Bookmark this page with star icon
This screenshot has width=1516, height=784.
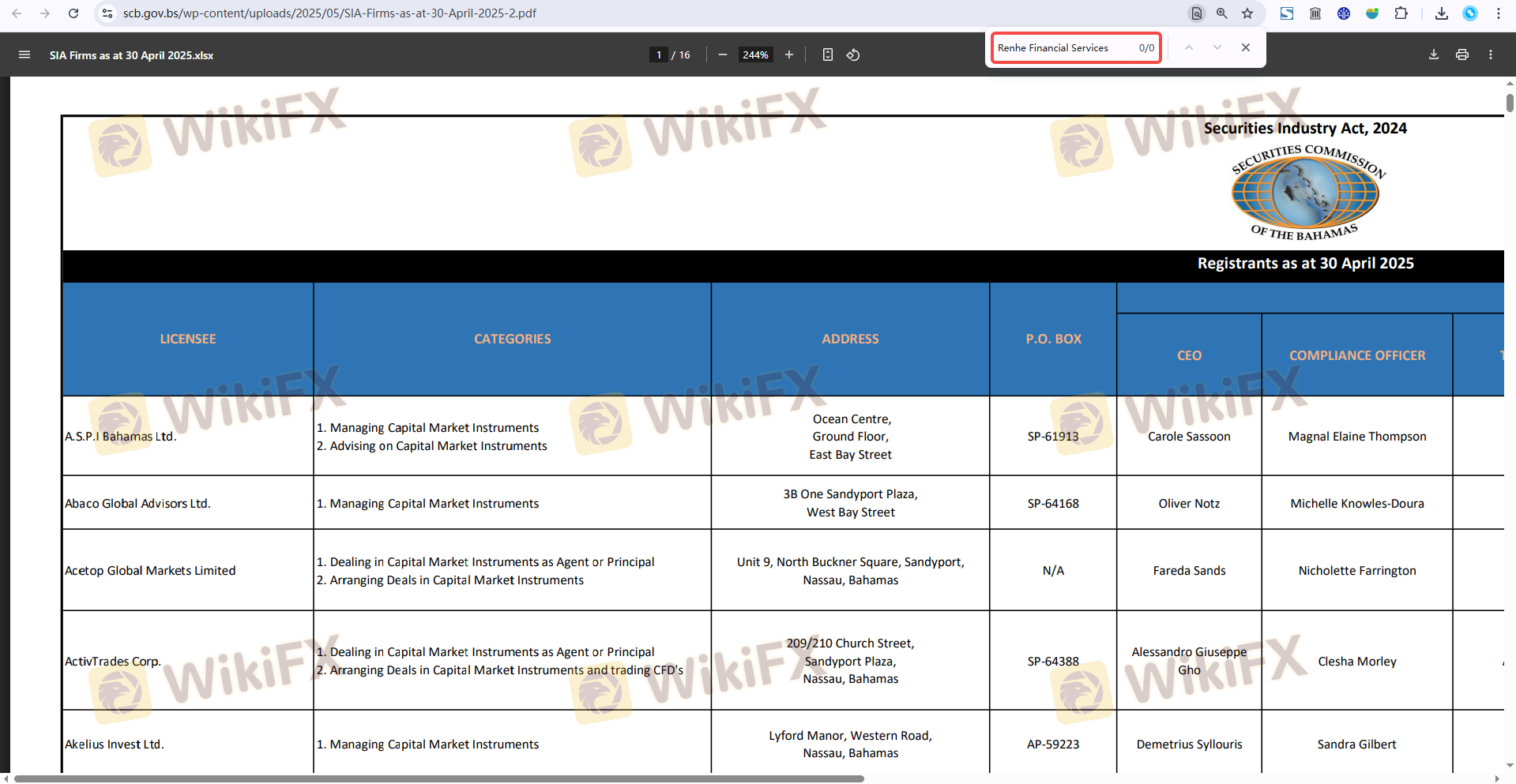1247,13
